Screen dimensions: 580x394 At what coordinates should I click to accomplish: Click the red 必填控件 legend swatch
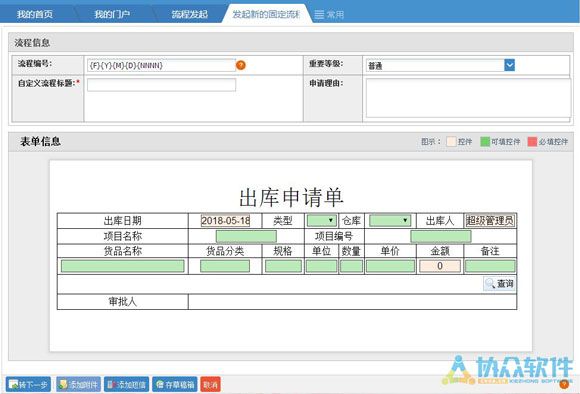pos(532,141)
